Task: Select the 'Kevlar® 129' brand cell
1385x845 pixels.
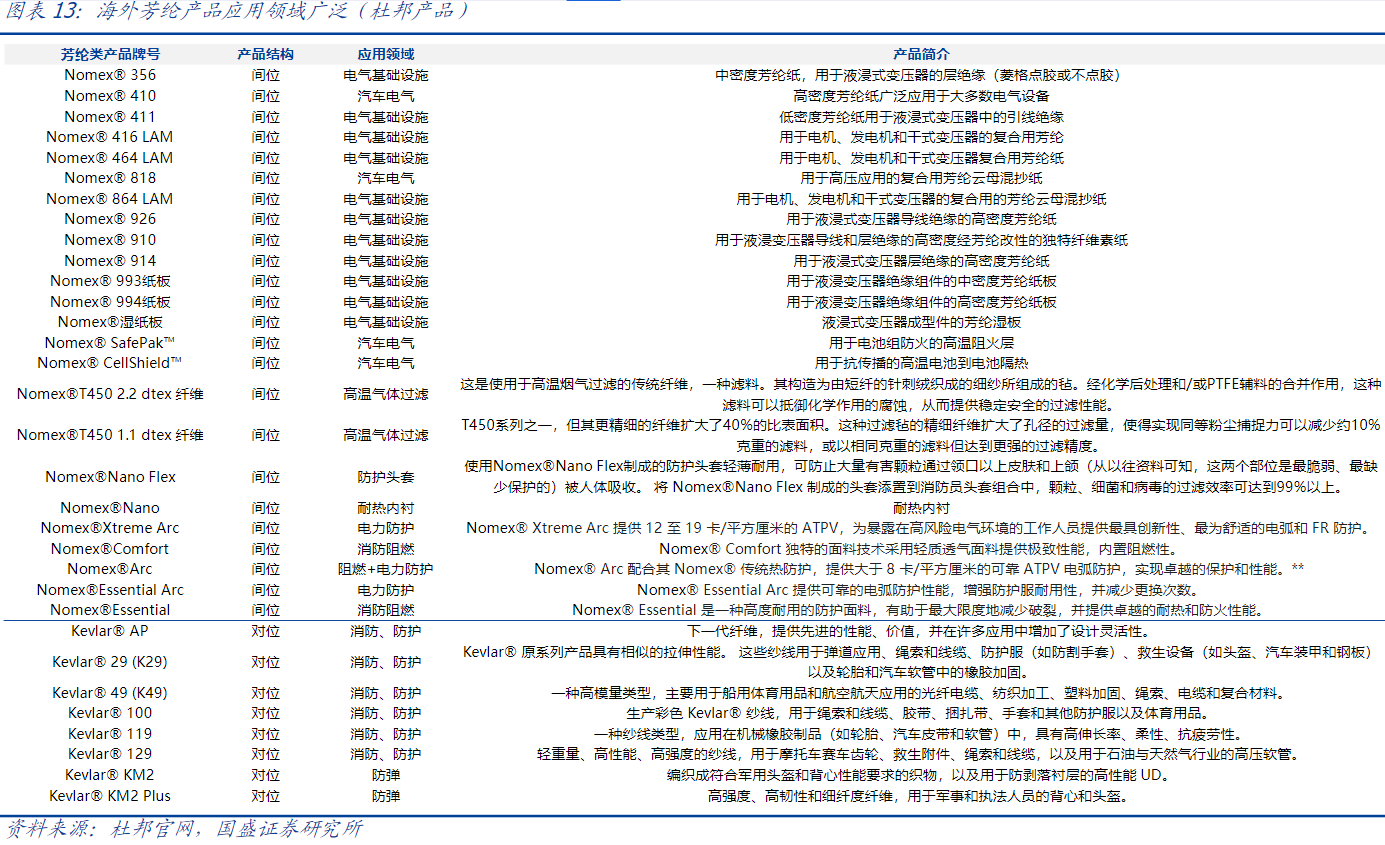Action: 110,754
